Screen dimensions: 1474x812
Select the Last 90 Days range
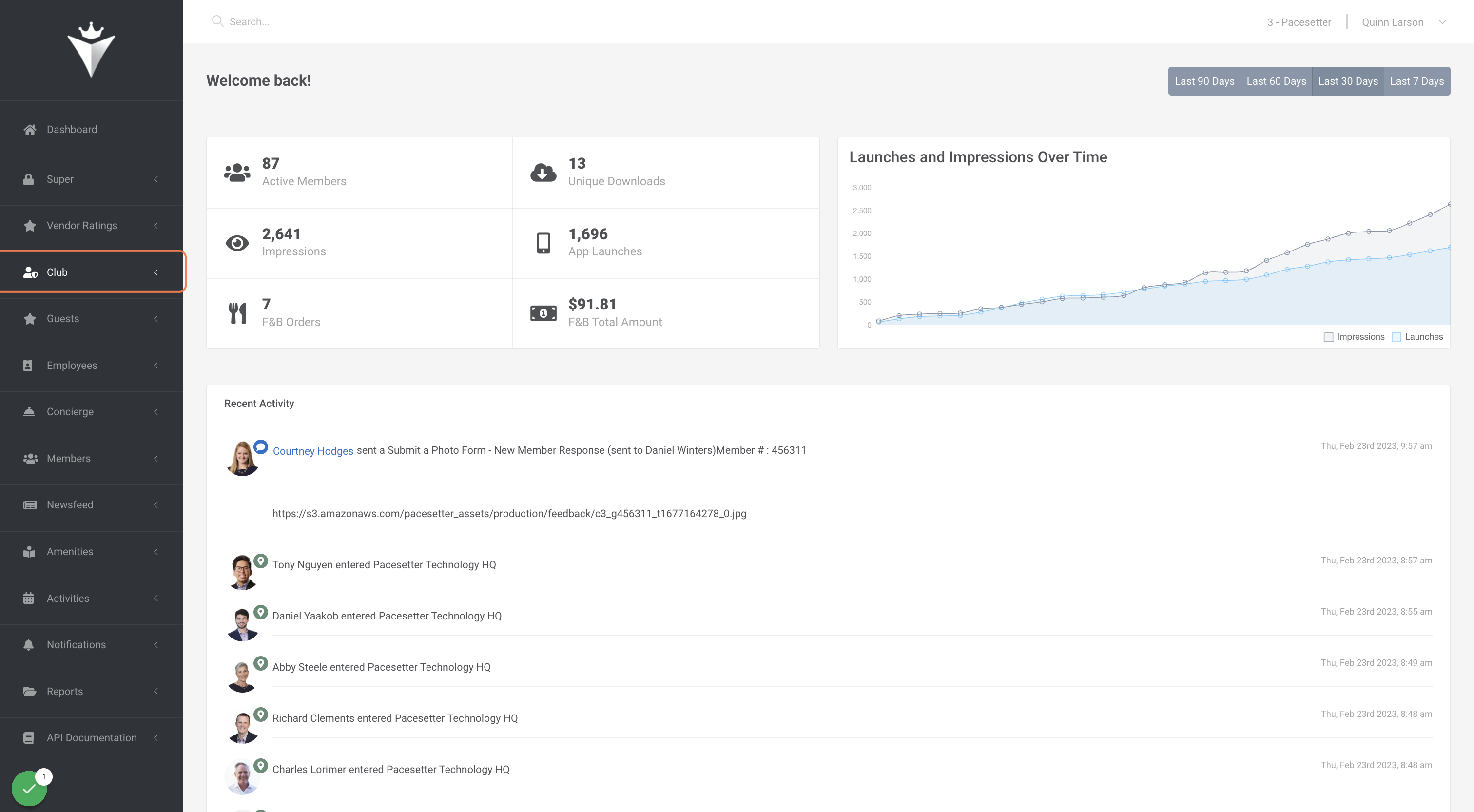coord(1204,81)
